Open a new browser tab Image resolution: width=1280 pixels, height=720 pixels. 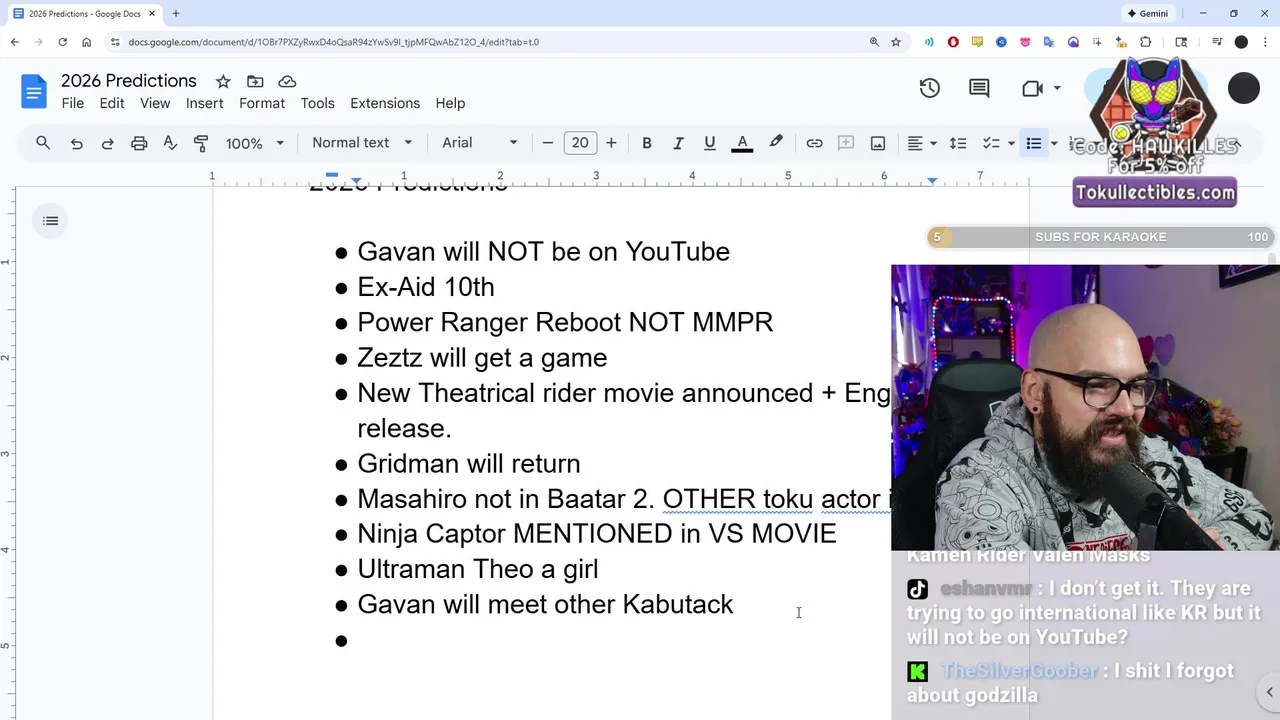(175, 14)
